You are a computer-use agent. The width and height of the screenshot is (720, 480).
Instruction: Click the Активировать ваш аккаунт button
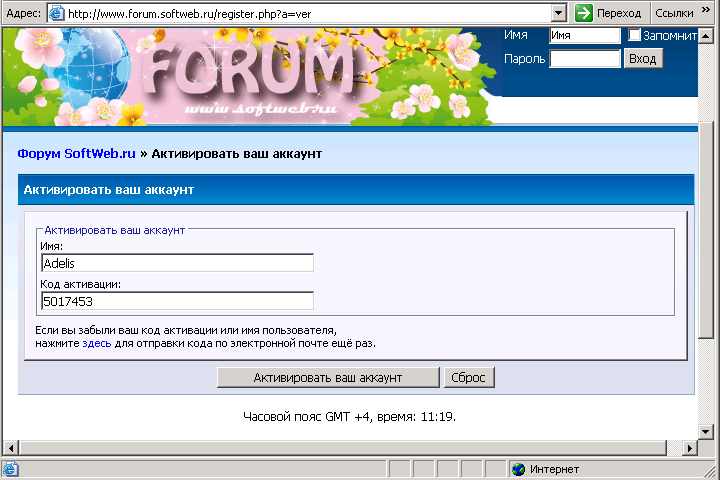point(328,378)
